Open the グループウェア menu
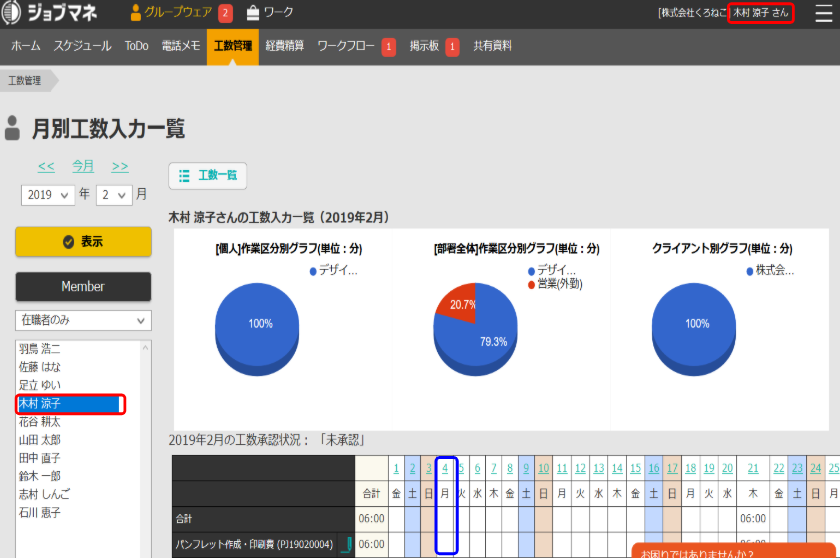Screen dimensions: 840x558 point(172,12)
